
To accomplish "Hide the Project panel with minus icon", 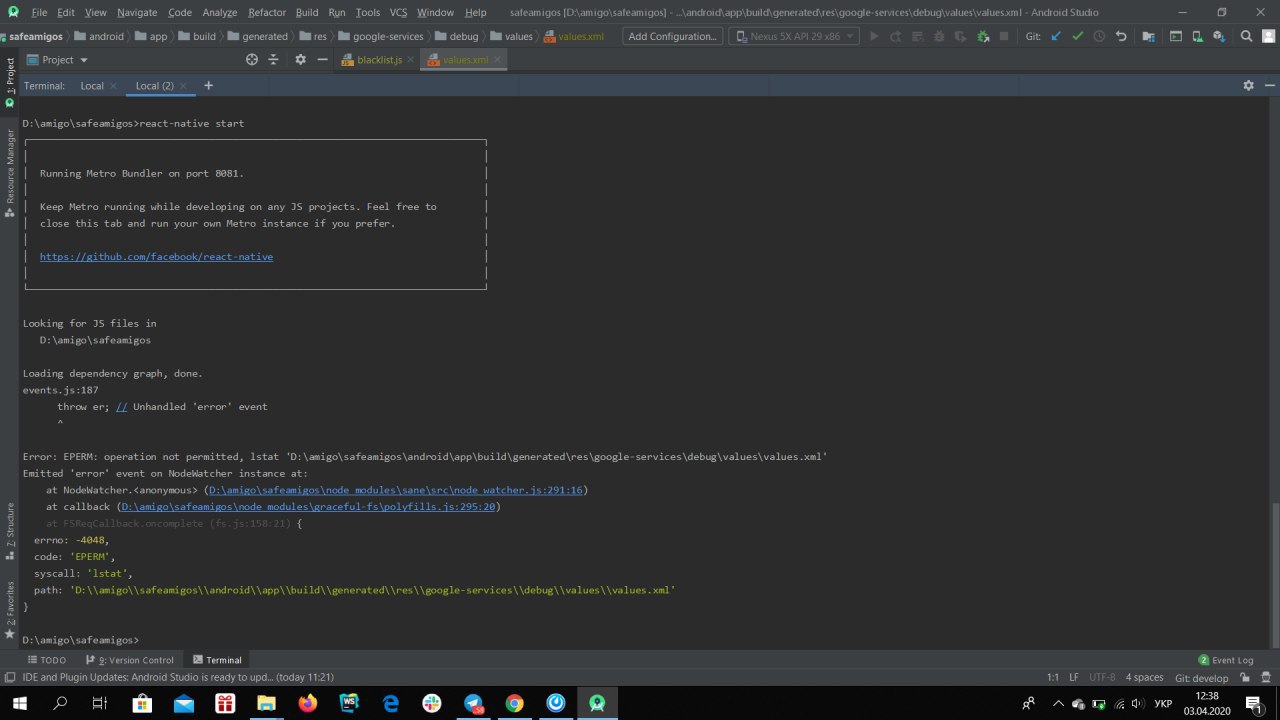I will click(322, 60).
